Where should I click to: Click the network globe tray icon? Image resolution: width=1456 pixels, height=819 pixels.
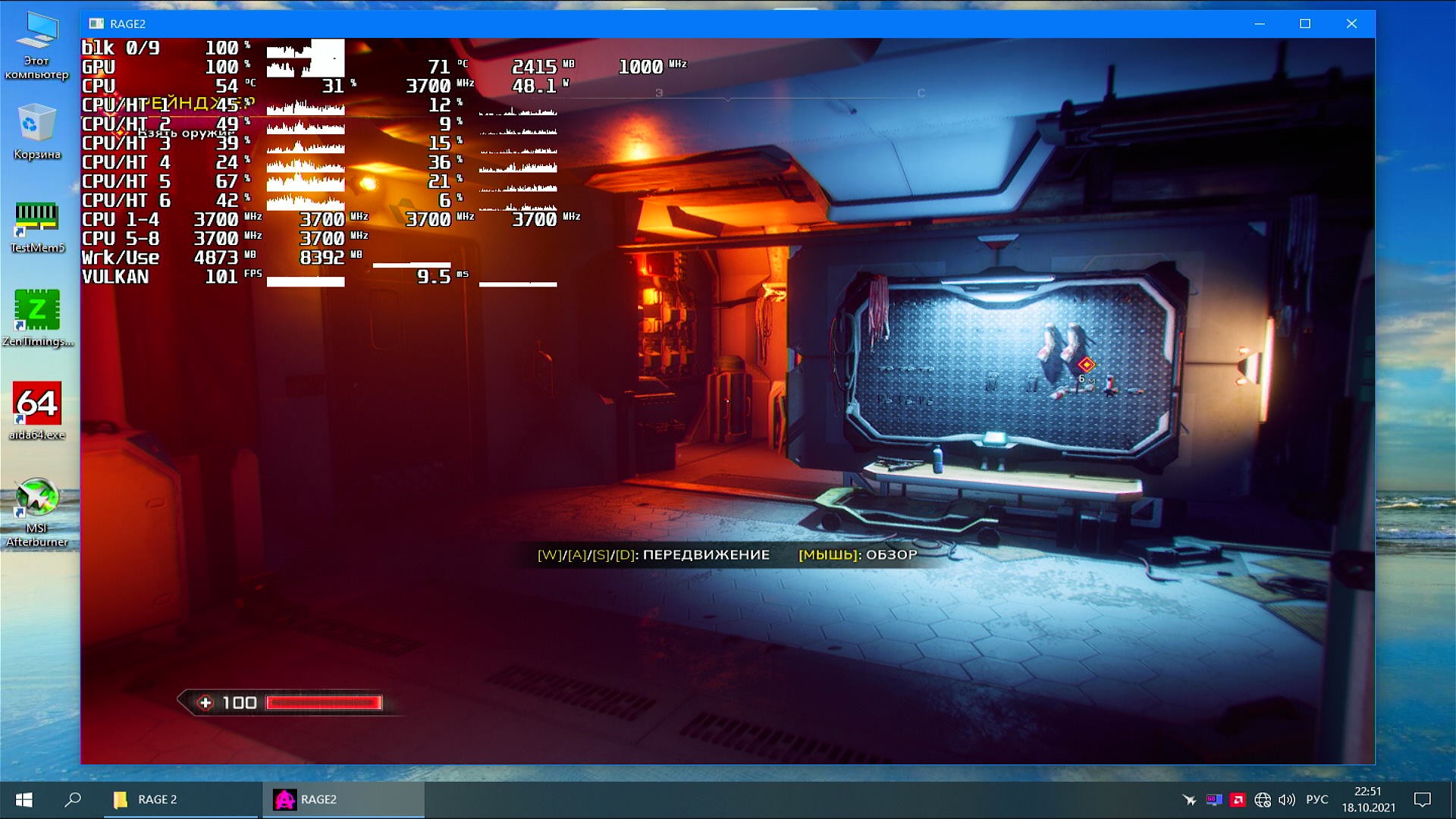point(1263,799)
